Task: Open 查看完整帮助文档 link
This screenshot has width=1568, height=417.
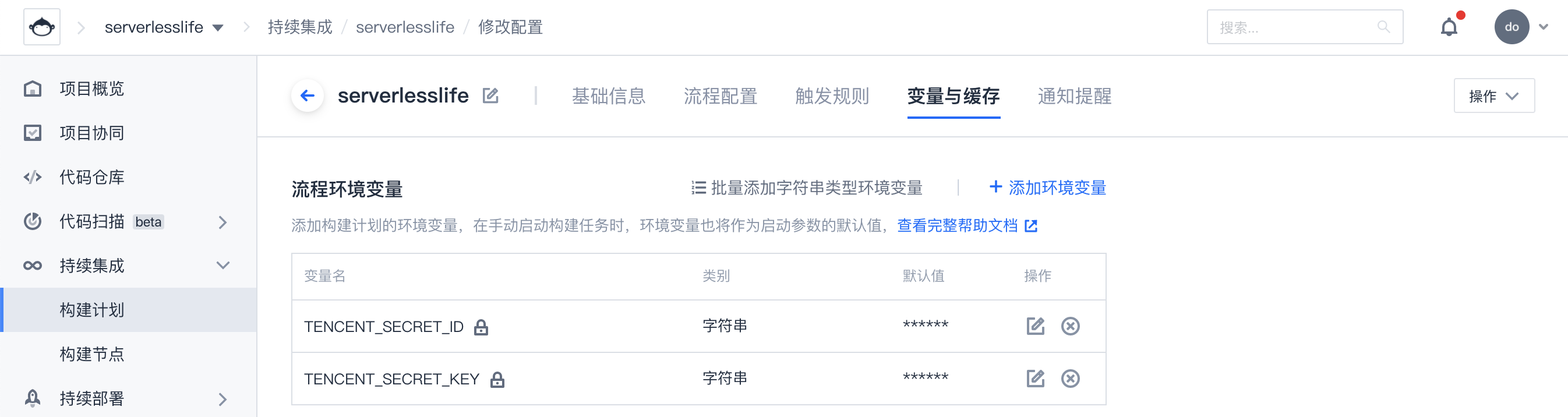Action: pyautogui.click(x=967, y=226)
